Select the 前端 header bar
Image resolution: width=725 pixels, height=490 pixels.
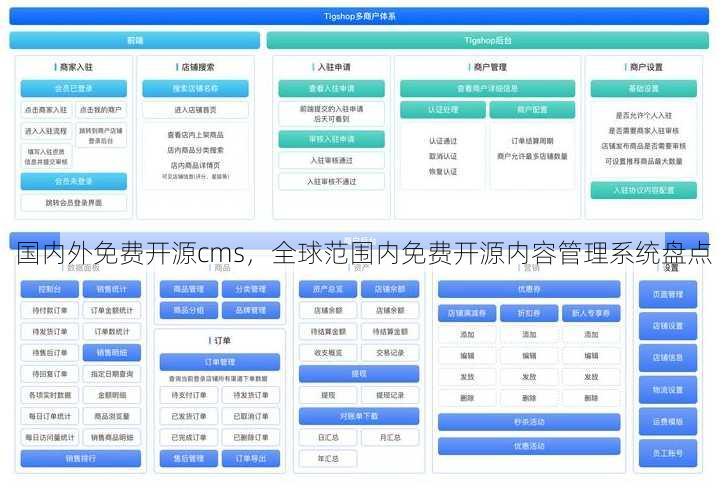(135, 41)
